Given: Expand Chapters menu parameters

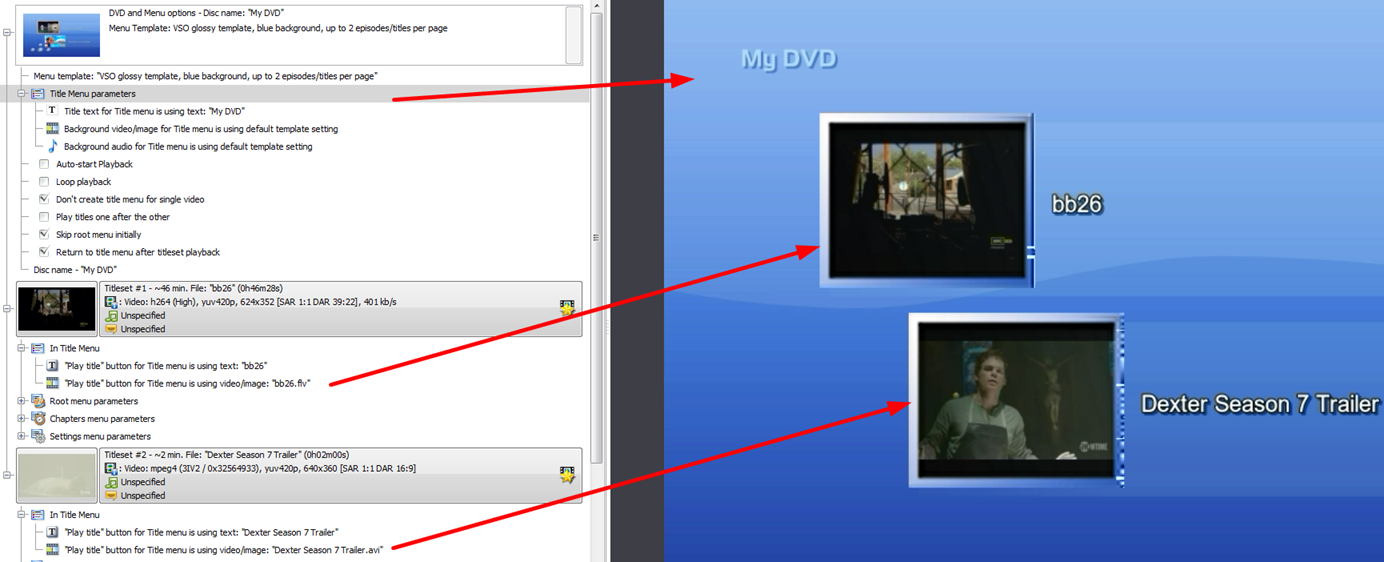Looking at the screenshot, I should pos(22,418).
